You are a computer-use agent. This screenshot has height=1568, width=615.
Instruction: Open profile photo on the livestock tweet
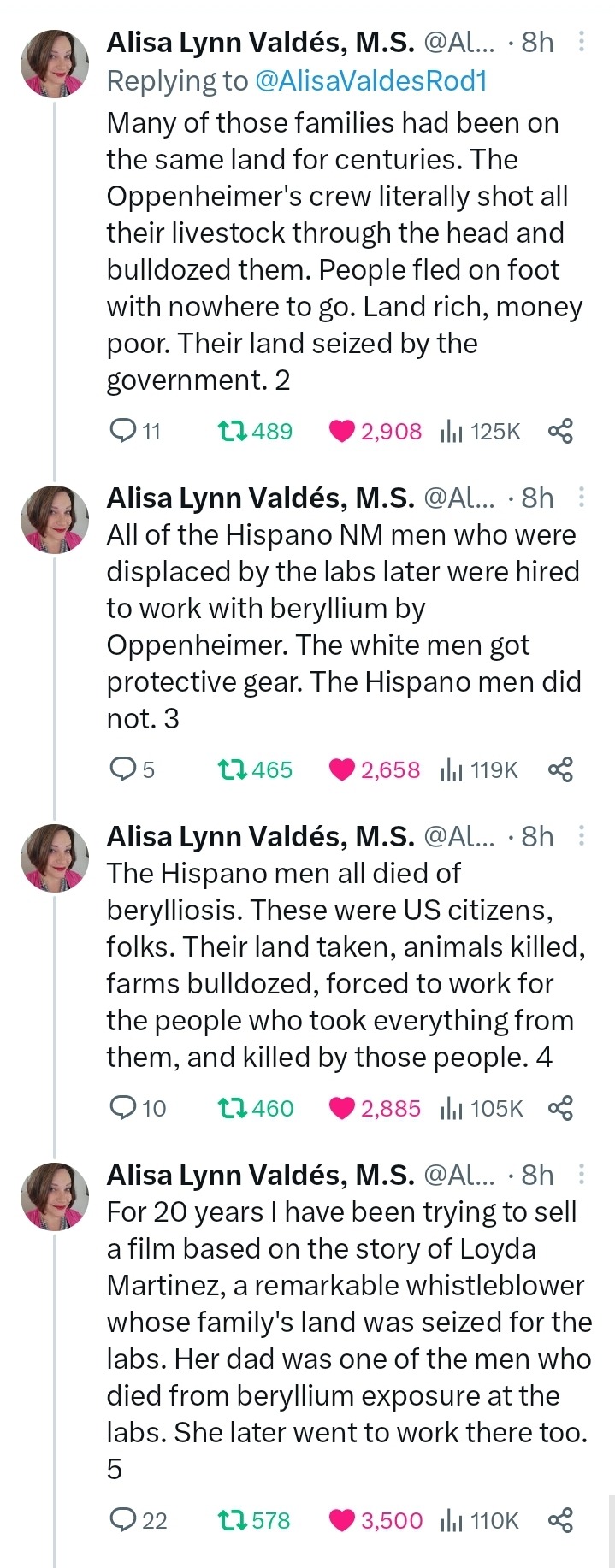point(54,64)
